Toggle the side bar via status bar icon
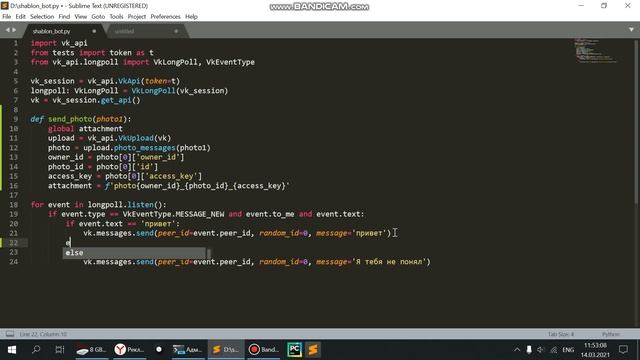 [x=10, y=334]
